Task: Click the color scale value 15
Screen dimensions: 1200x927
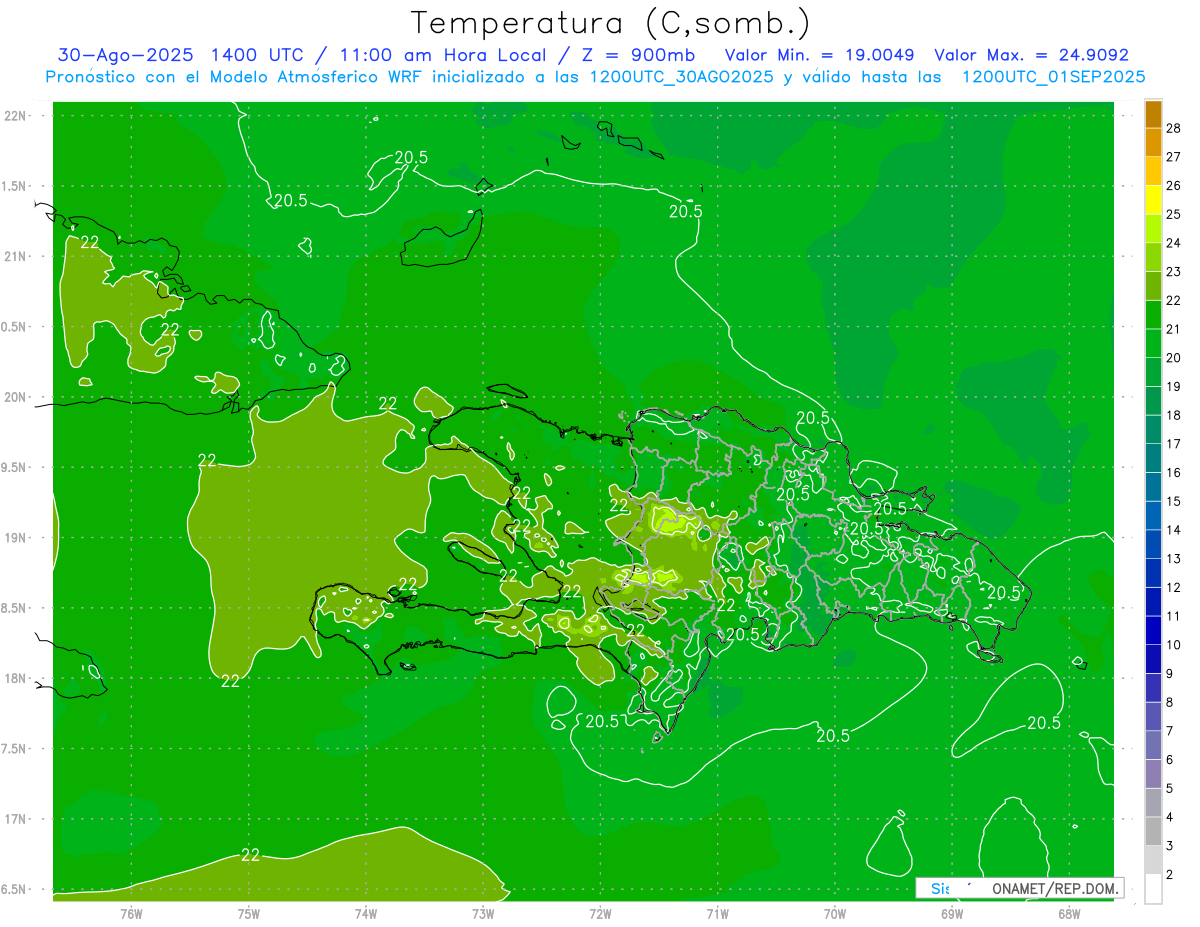Action: click(1174, 501)
